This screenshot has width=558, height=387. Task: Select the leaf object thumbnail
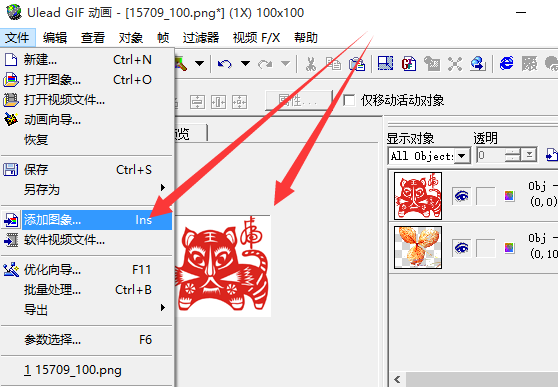pyautogui.click(x=418, y=247)
